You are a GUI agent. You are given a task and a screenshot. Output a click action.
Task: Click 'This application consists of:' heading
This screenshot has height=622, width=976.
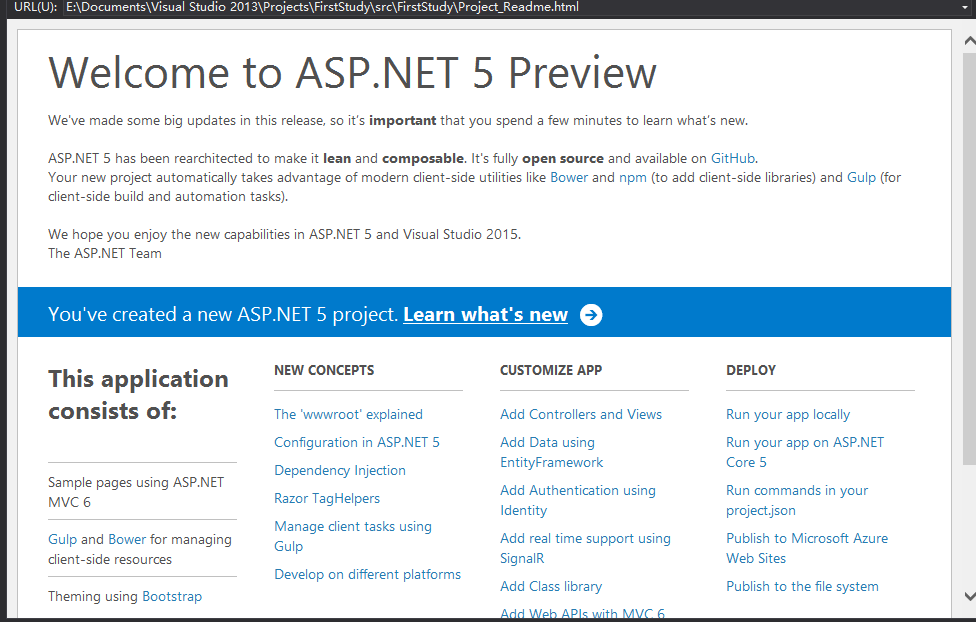point(138,395)
